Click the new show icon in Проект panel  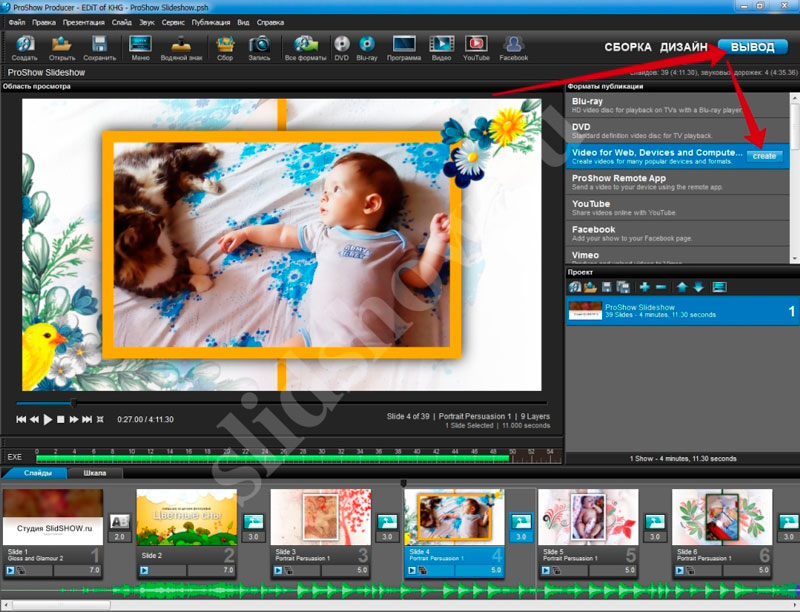click(574, 287)
